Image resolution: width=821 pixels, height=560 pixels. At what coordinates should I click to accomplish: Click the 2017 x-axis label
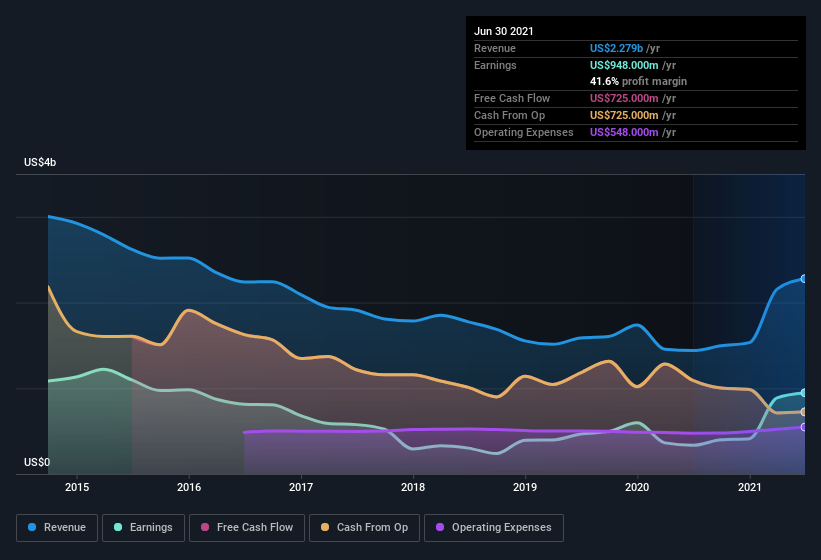(301, 487)
